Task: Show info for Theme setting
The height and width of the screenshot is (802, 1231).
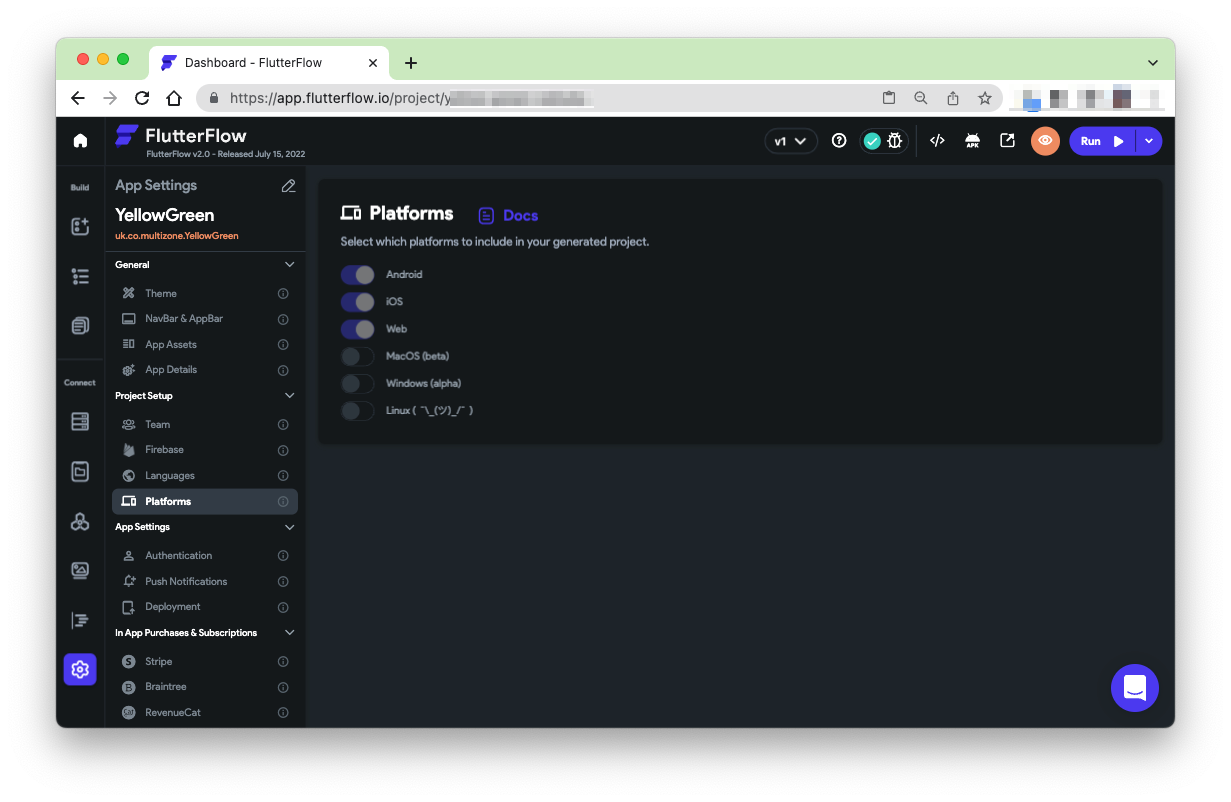Action: 283,294
